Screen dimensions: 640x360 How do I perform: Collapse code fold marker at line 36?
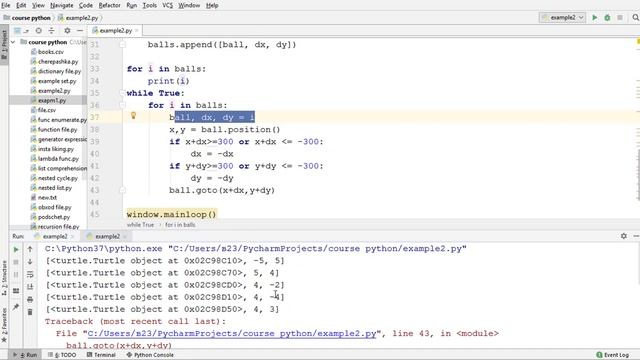[x=122, y=105]
